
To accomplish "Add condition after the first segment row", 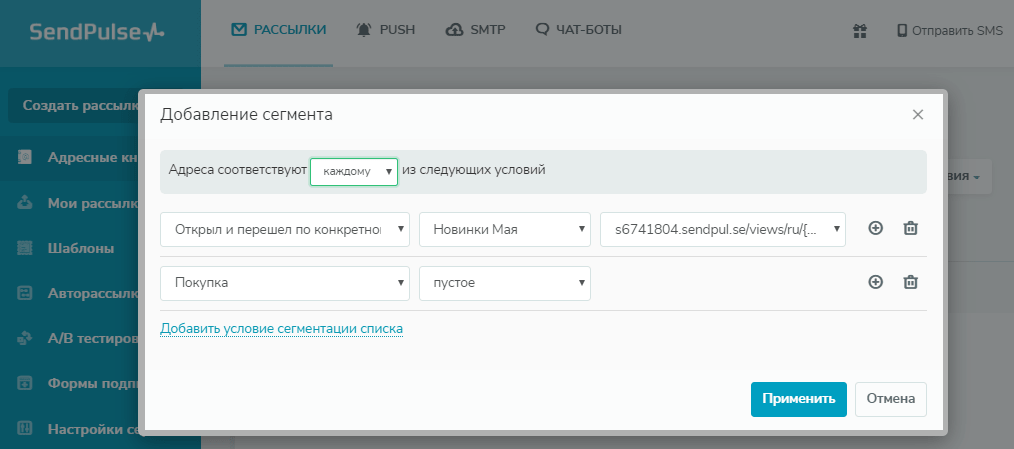I will [x=875, y=228].
